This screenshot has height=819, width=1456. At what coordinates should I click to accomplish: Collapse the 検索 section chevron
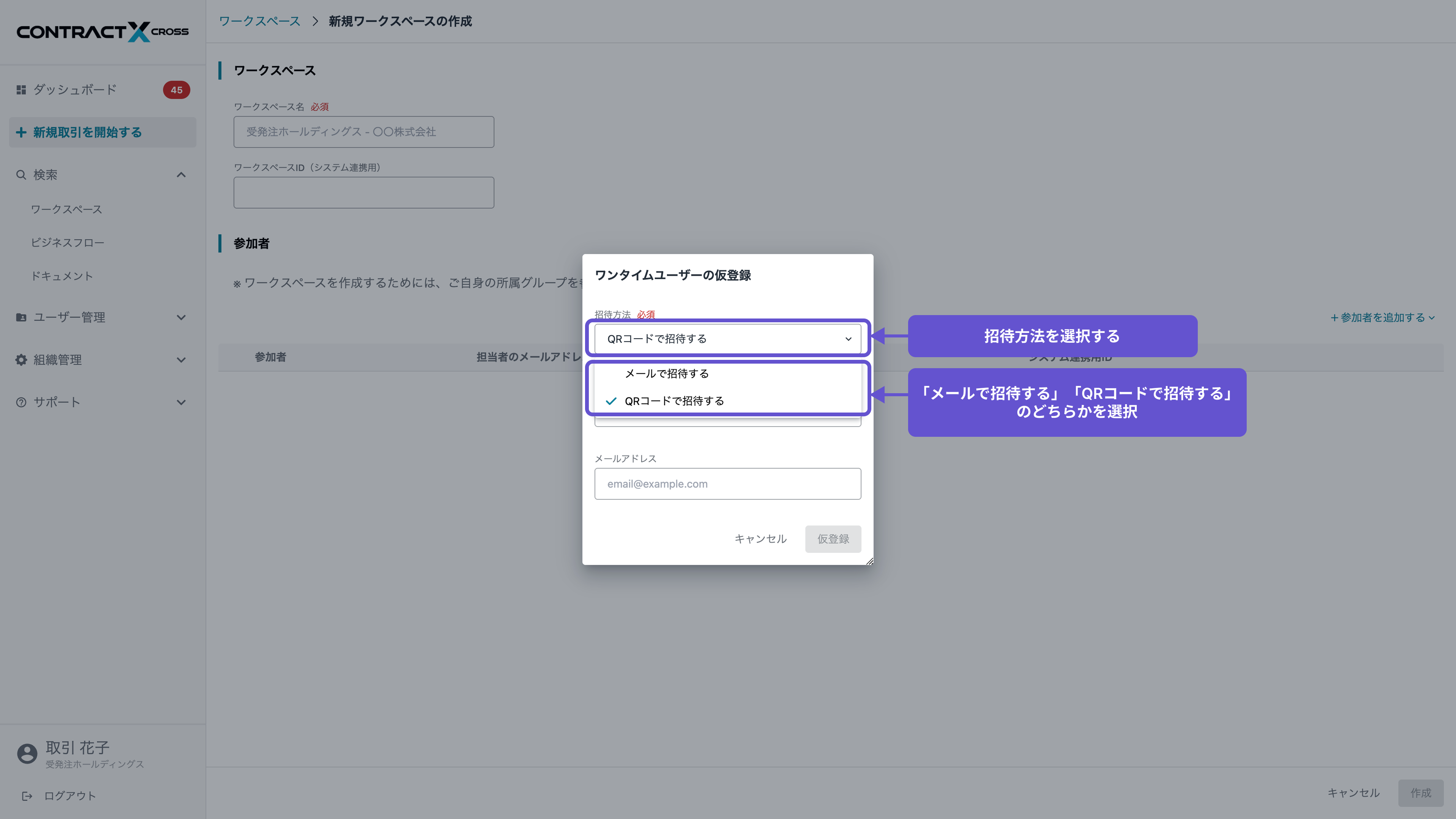click(x=181, y=175)
